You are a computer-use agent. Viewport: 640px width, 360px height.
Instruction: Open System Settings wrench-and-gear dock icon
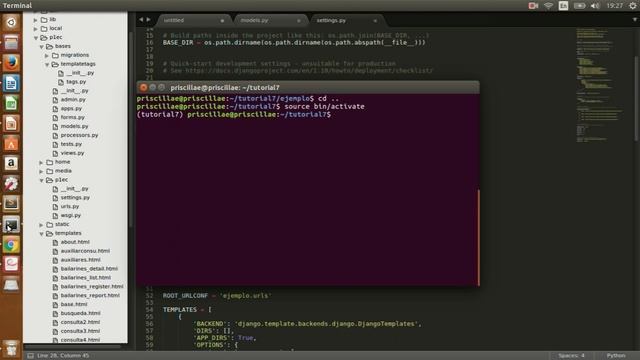(x=11, y=183)
